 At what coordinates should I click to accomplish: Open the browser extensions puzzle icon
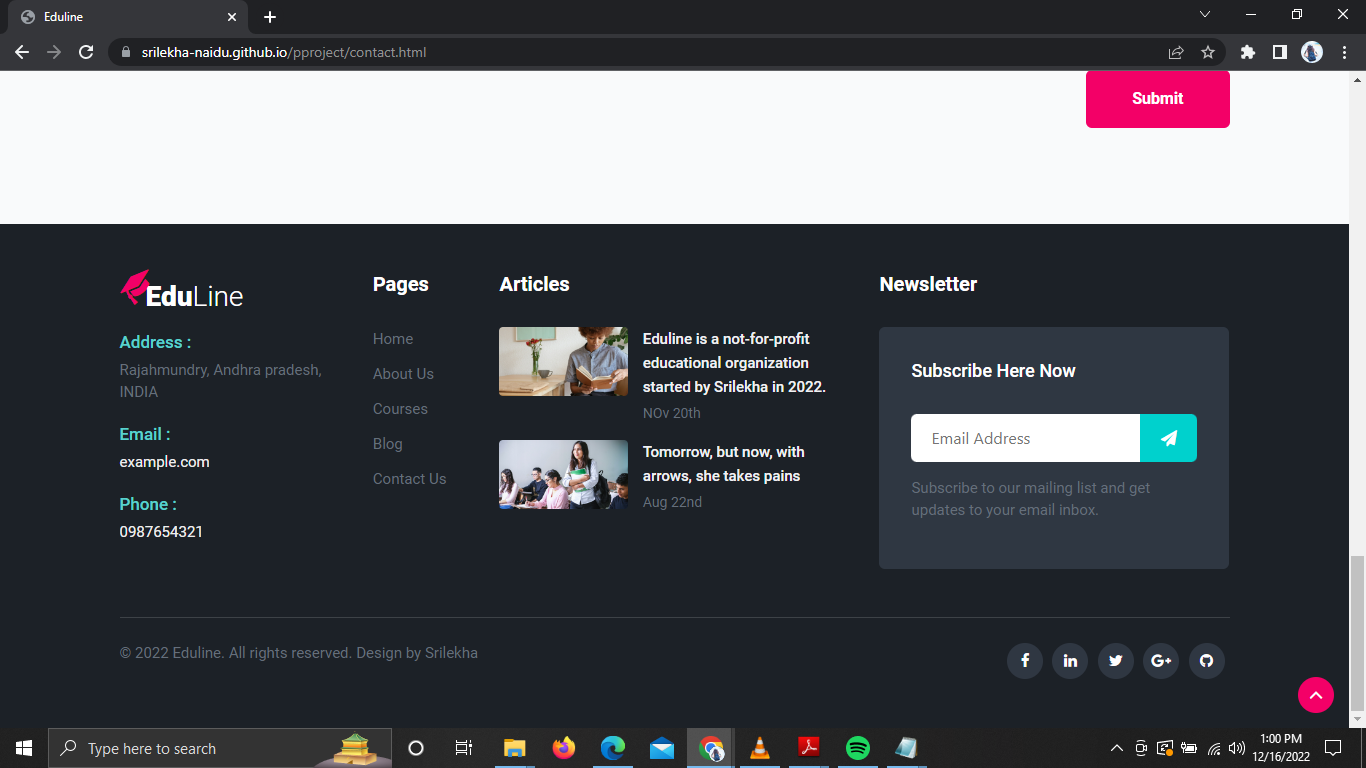point(1247,52)
